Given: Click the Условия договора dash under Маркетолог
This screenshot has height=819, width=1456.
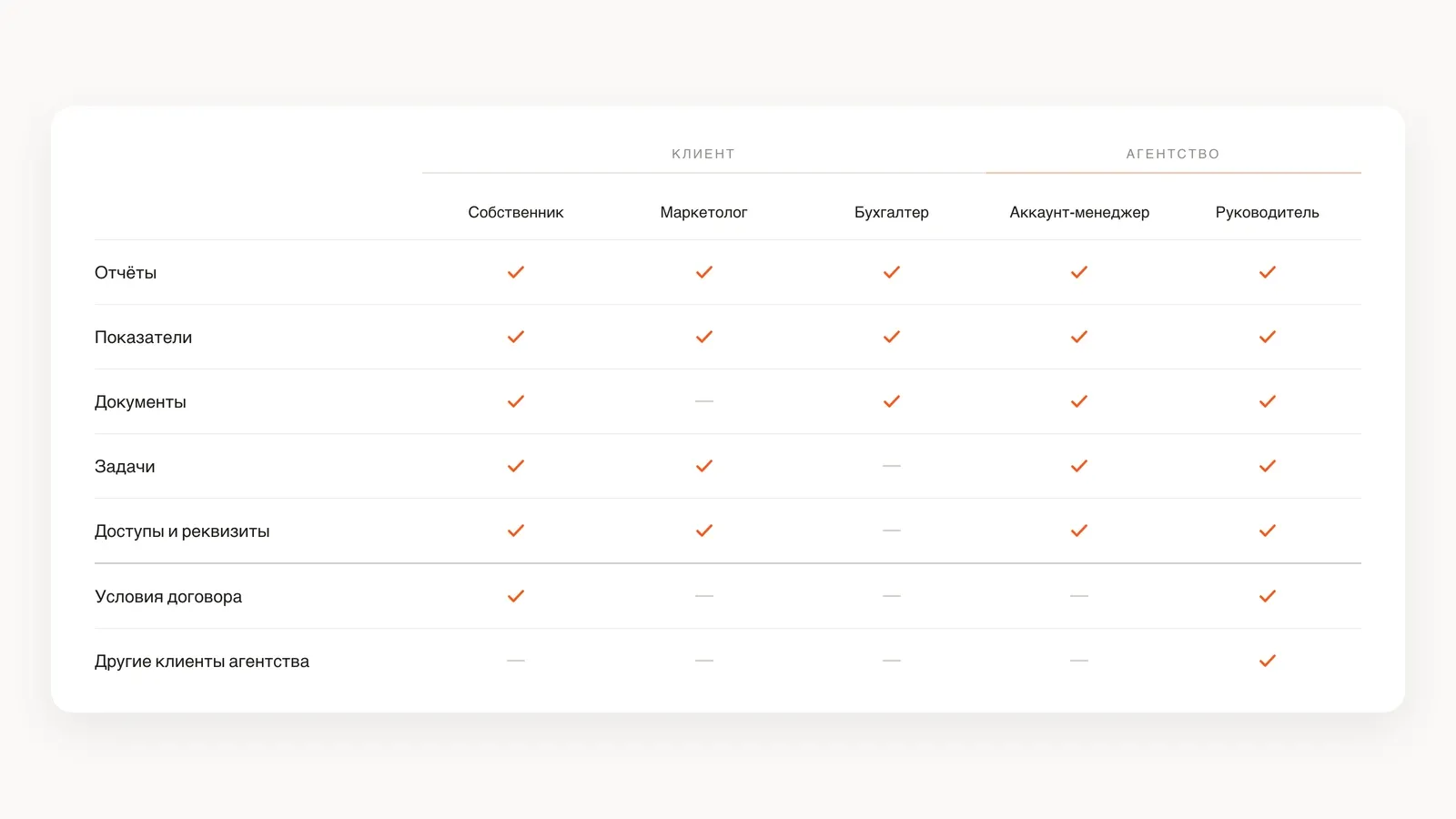Looking at the screenshot, I should tap(704, 596).
